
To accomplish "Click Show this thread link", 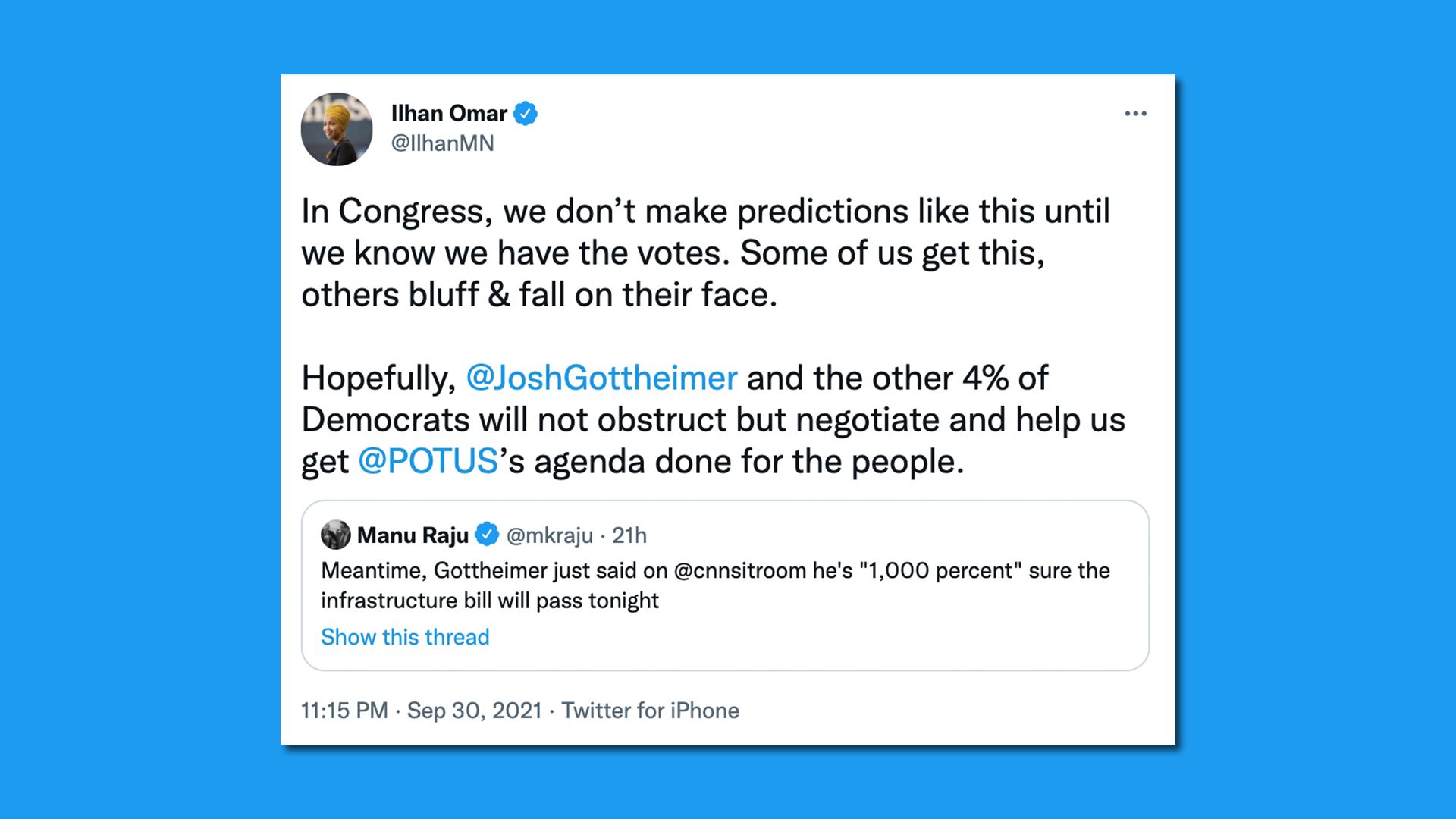I will tap(405, 637).
